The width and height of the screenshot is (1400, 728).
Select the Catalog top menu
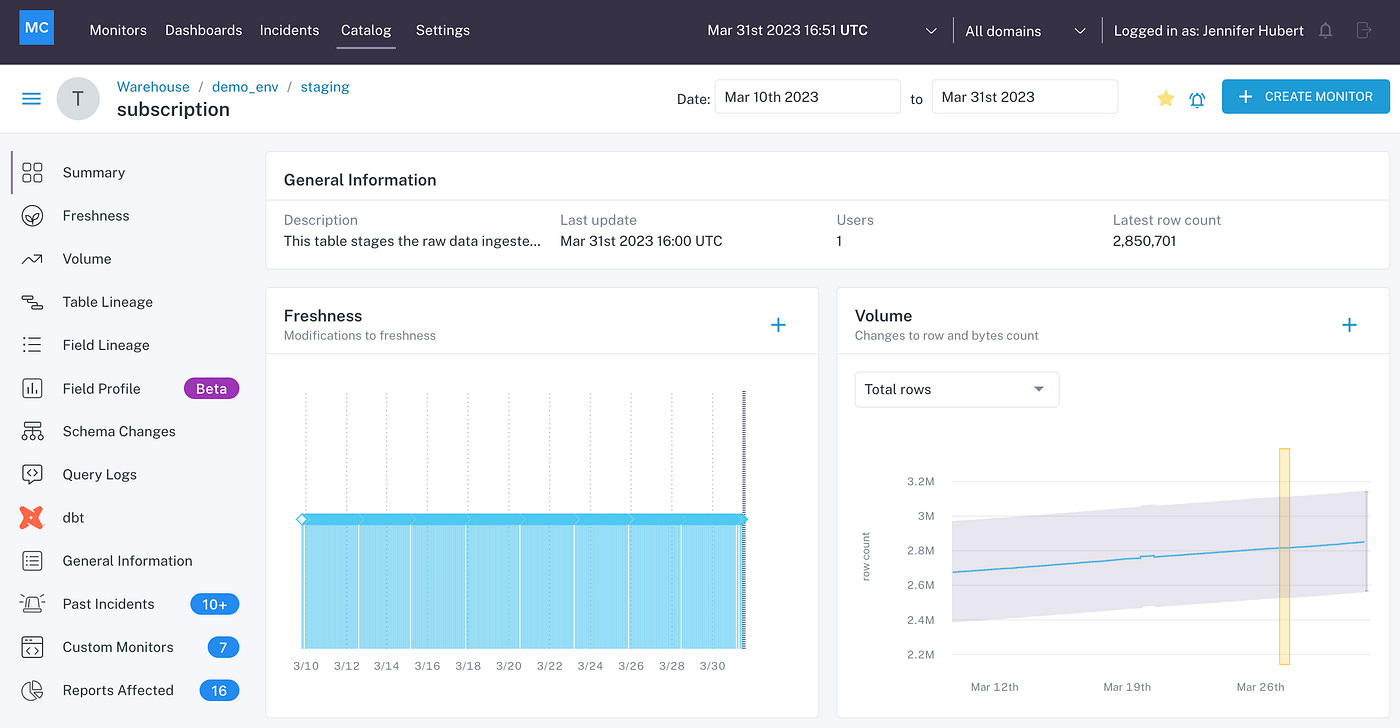pos(366,30)
